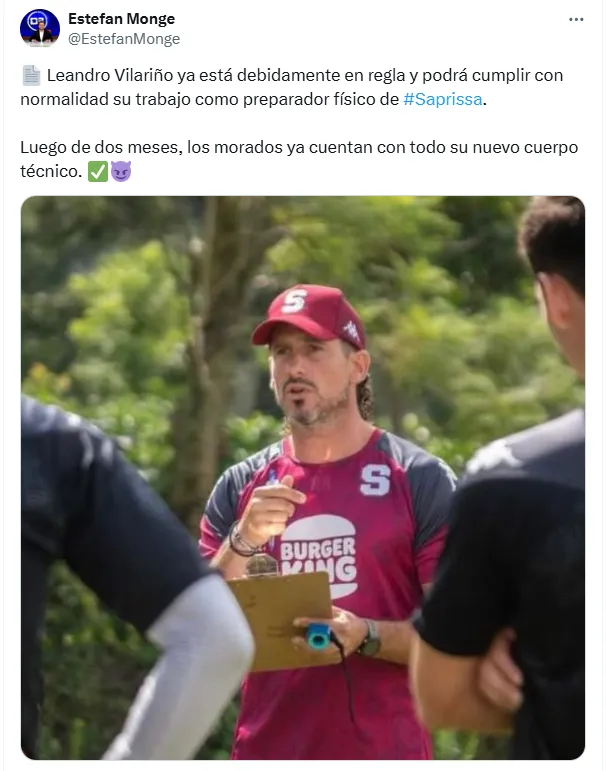Click the green check mark emoji

pos(97,172)
